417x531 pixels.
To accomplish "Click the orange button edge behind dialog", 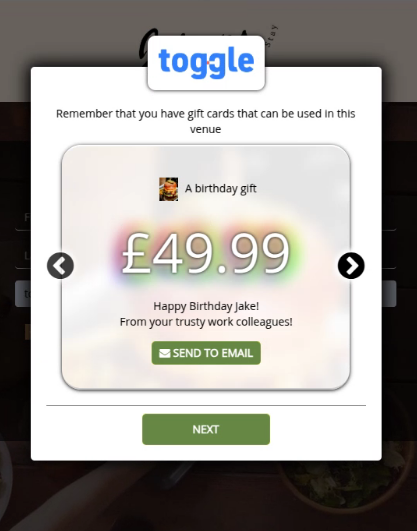I will [x=28, y=332].
